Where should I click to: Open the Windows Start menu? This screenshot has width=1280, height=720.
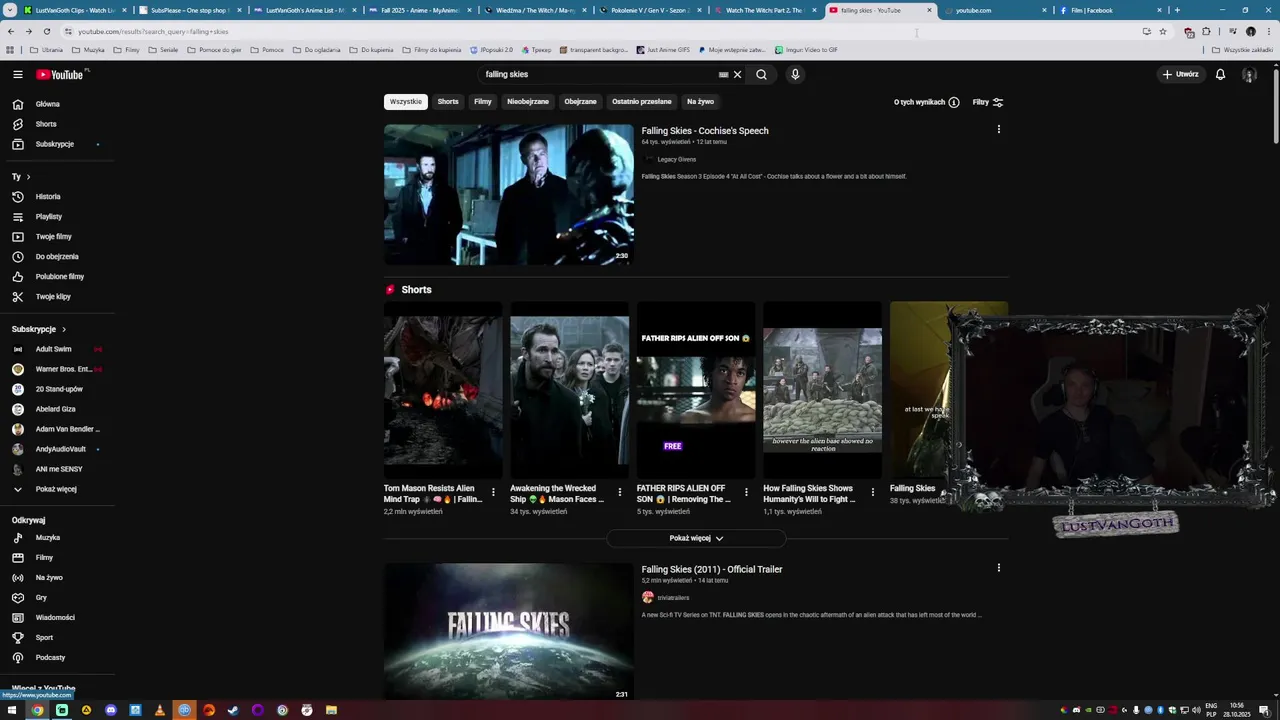click(x=12, y=710)
